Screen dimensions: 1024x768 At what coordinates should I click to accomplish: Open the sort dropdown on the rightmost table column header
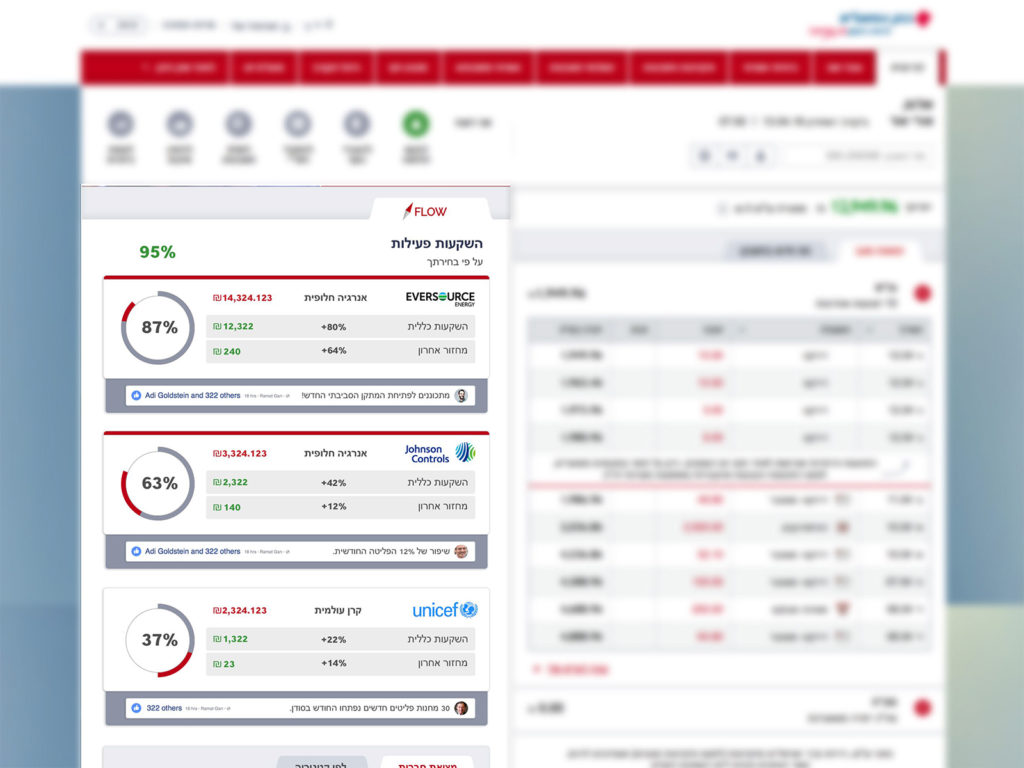[869, 330]
